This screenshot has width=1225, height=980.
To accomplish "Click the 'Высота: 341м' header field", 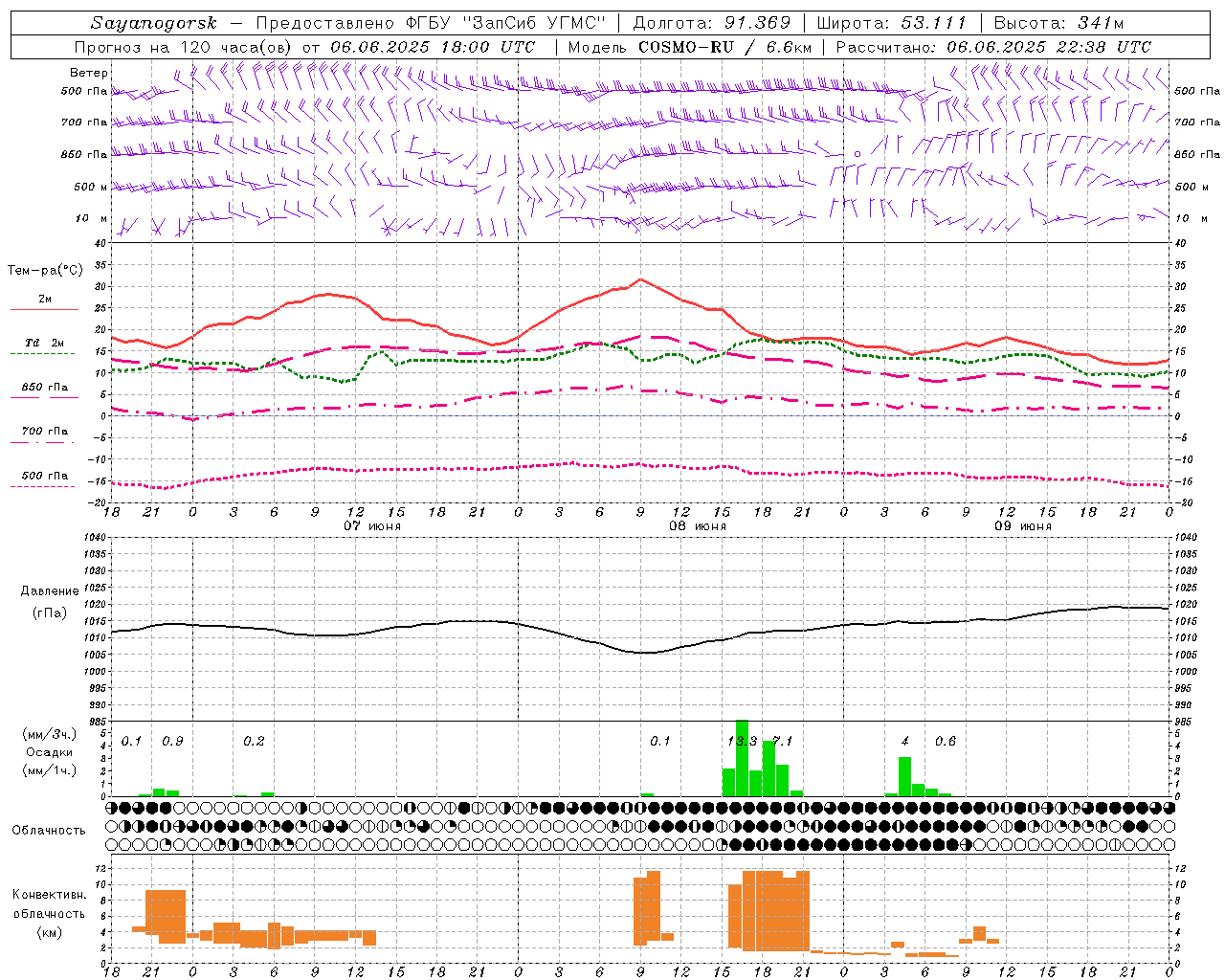I will [x=1058, y=23].
